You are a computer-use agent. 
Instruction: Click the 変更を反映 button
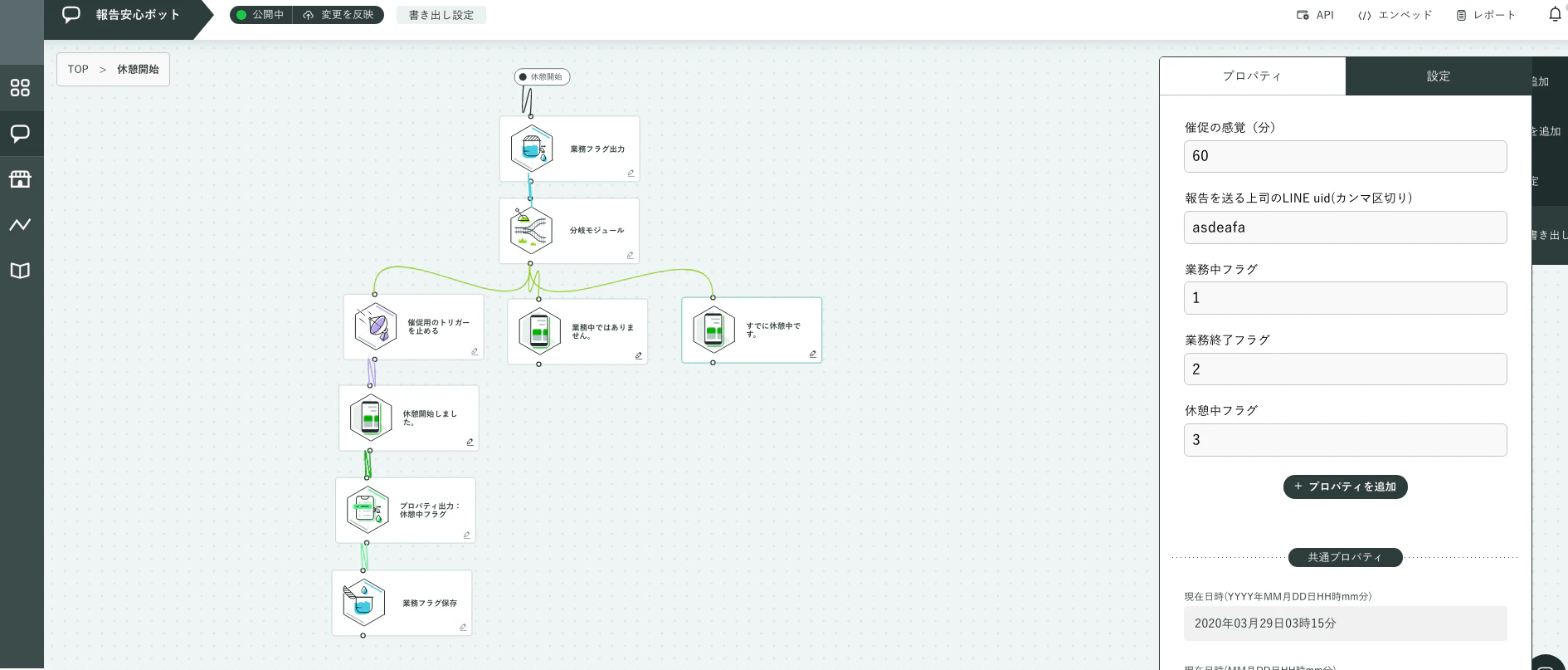[x=338, y=15]
